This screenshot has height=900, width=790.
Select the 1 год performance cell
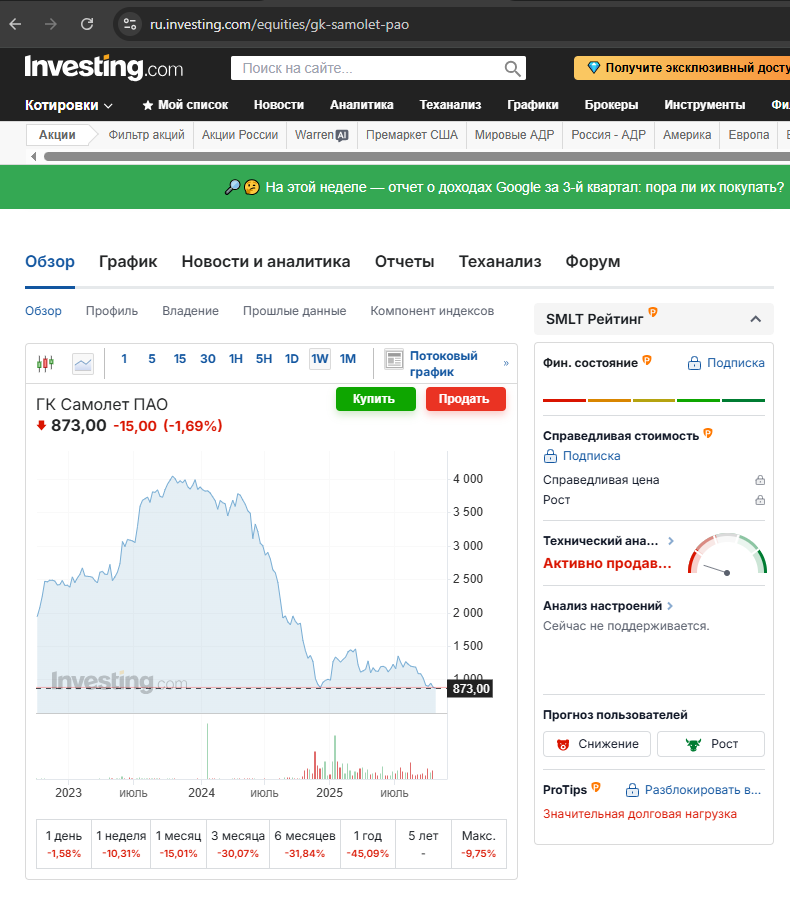click(367, 844)
